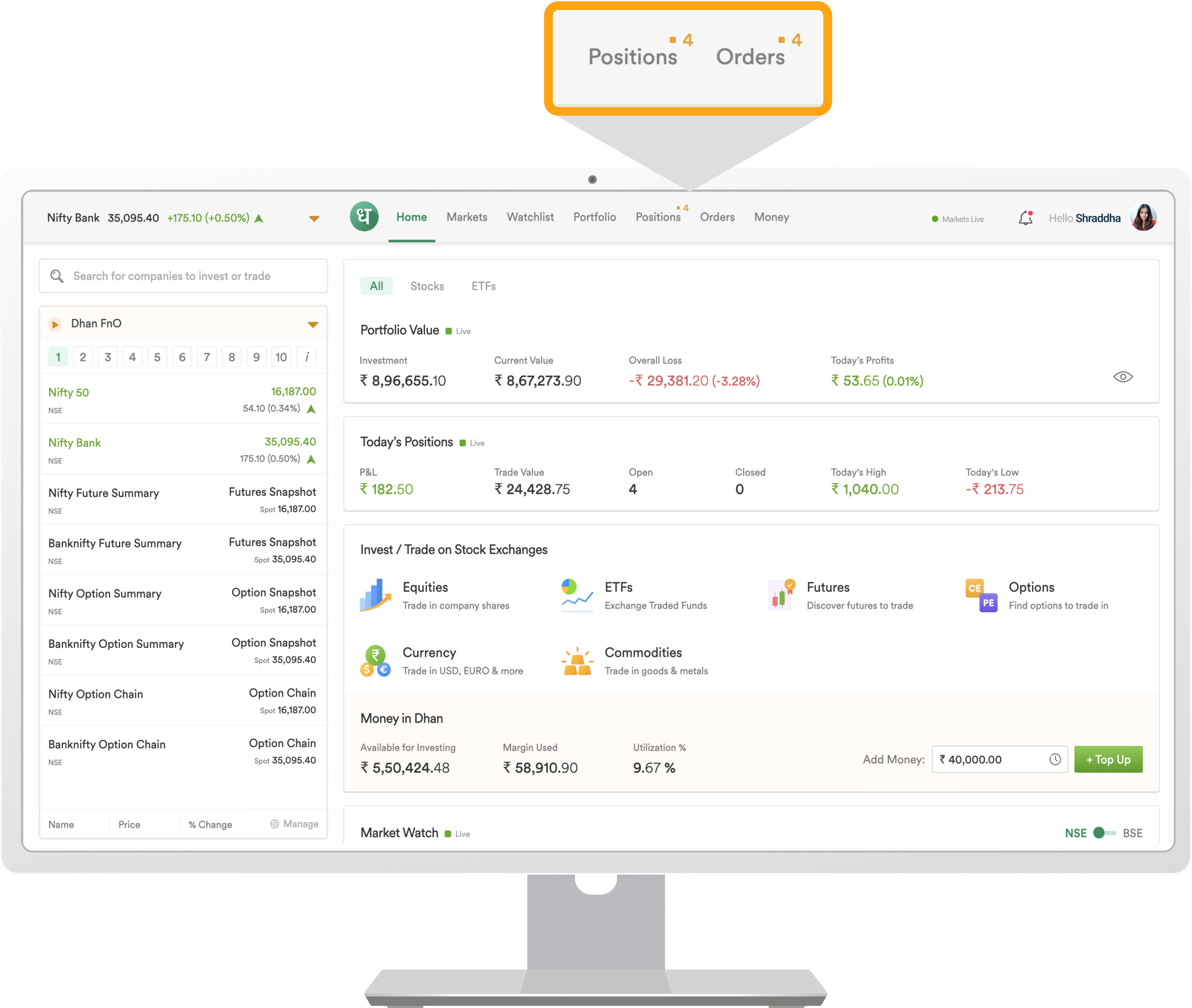Click the company search input field

[x=184, y=276]
